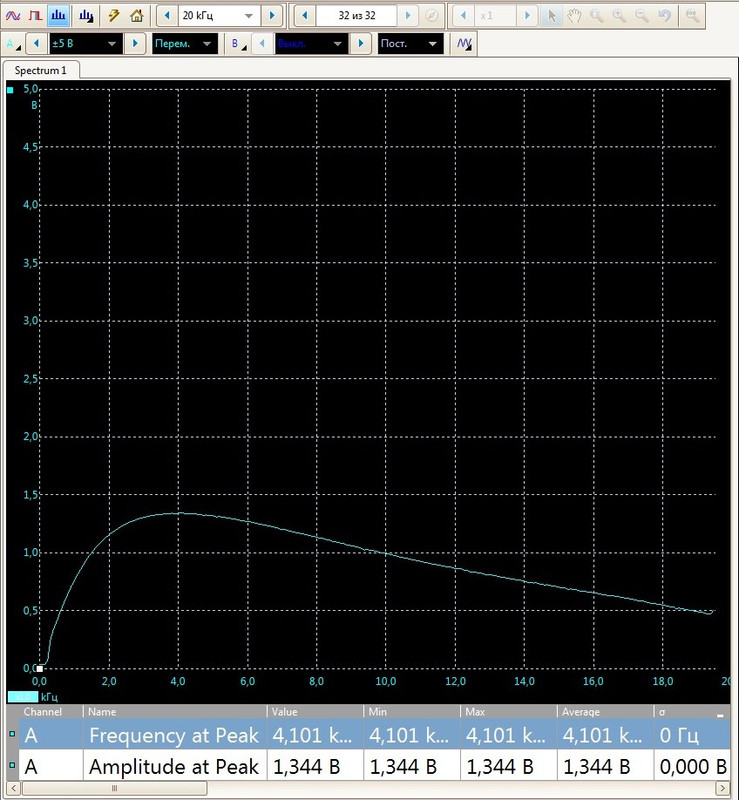Image resolution: width=739 pixels, height=800 pixels.
Task: Click the Average column header
Action: [605, 712]
